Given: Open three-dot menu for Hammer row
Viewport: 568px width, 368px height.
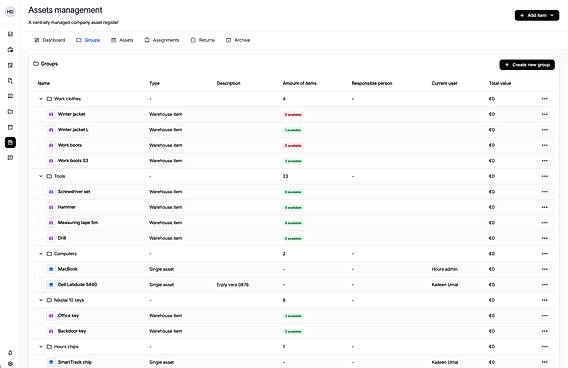Looking at the screenshot, I should tap(544, 207).
